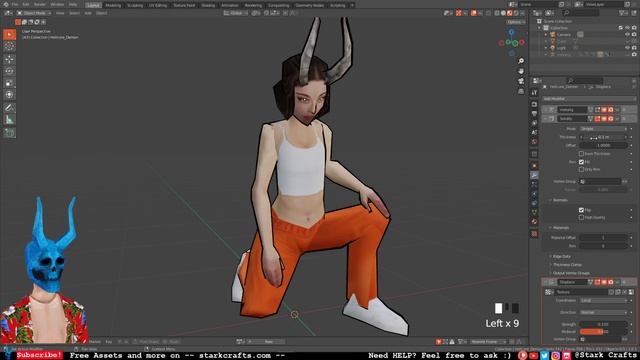The height and width of the screenshot is (360, 640).
Task: Open the Output properties tab
Action: tap(534, 113)
